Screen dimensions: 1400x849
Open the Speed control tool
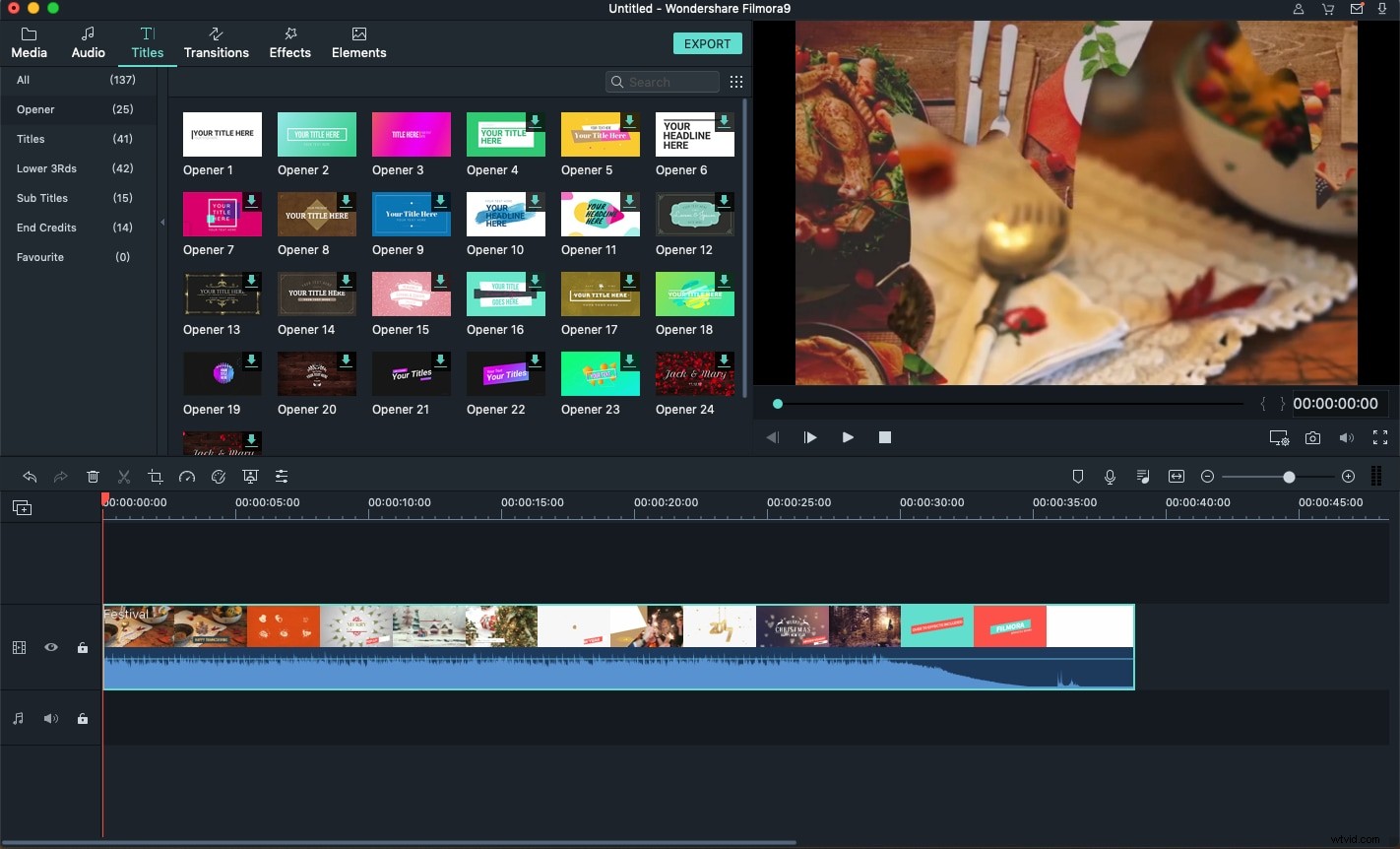tap(187, 476)
